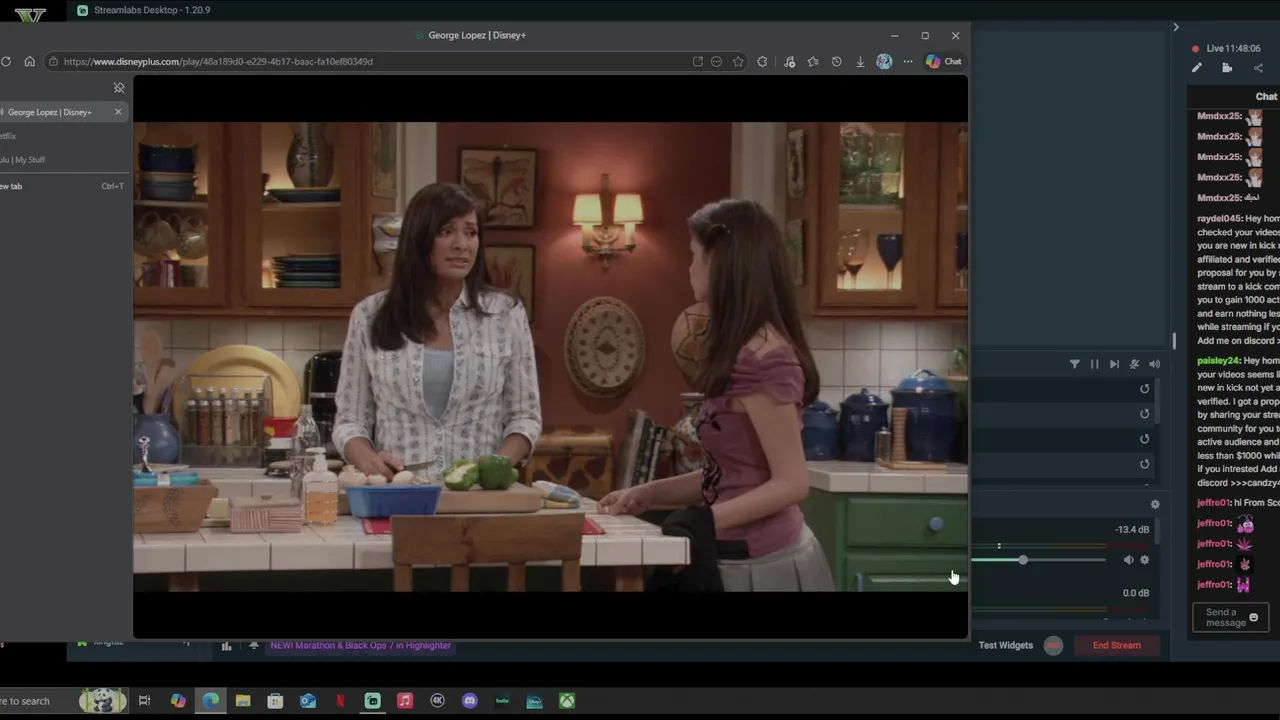Go to browser home page icon
The height and width of the screenshot is (720, 1280).
(x=29, y=61)
